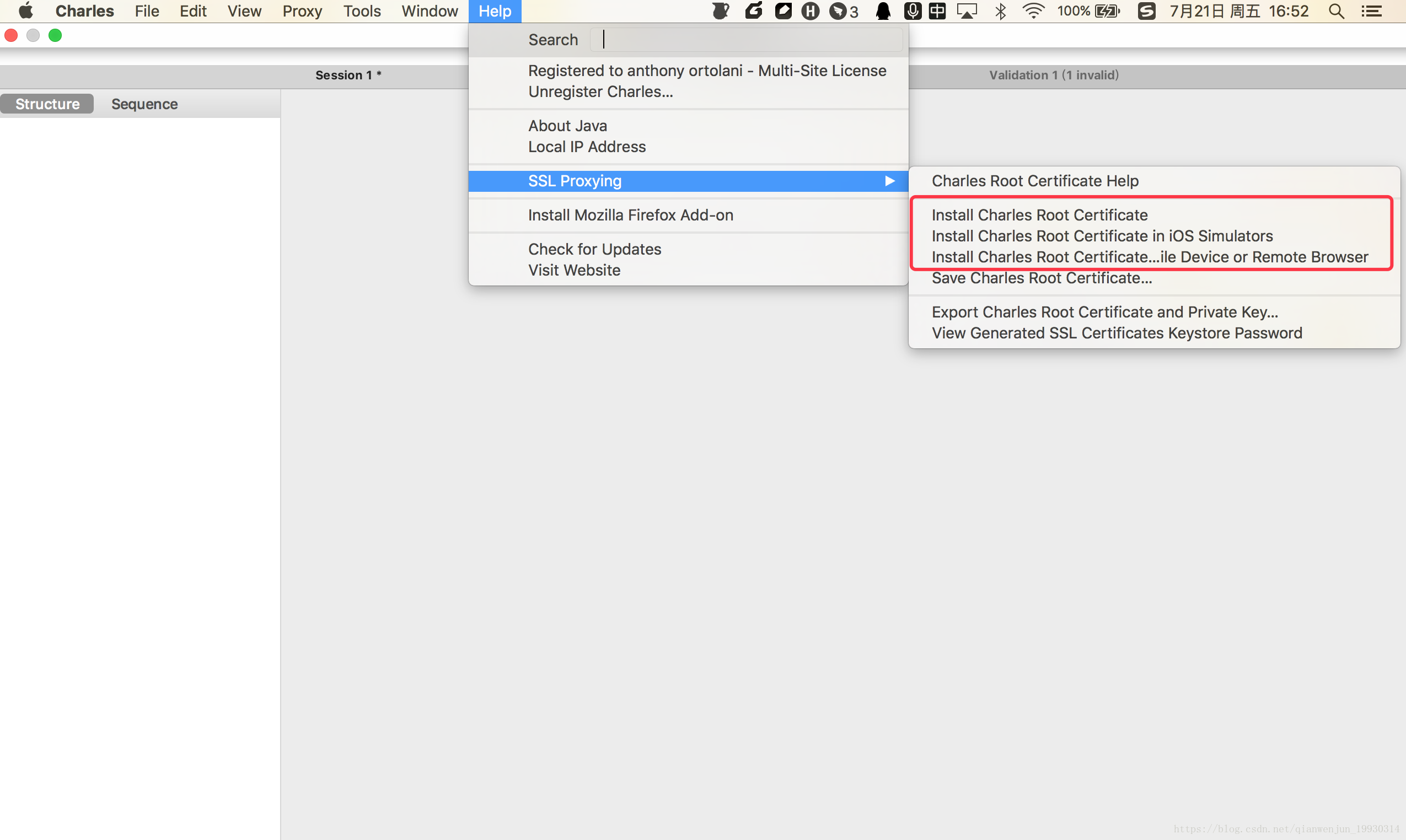Click the date and time 16:52
1406x840 pixels.
[x=1239, y=11]
